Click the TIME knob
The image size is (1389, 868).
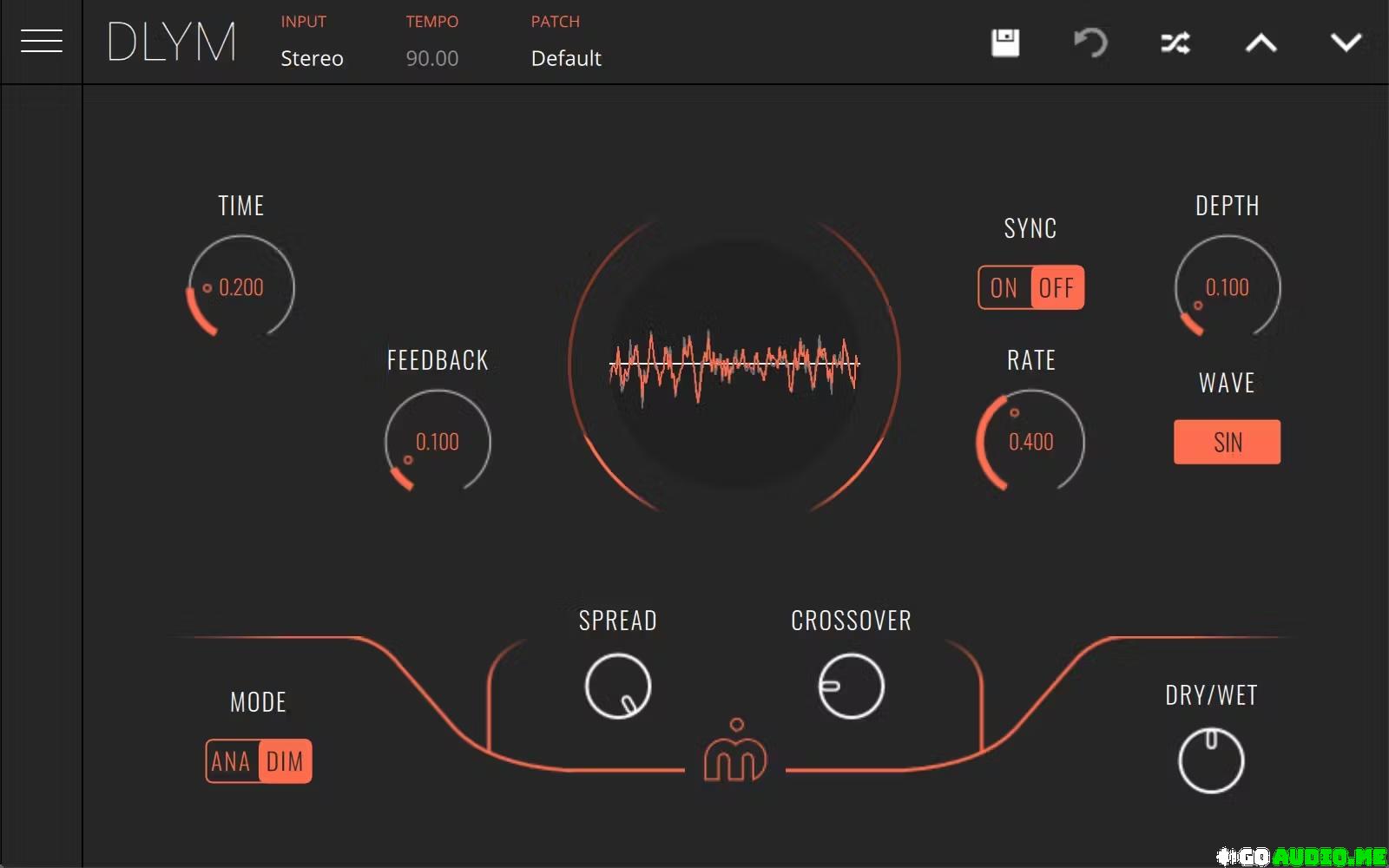coord(241,287)
